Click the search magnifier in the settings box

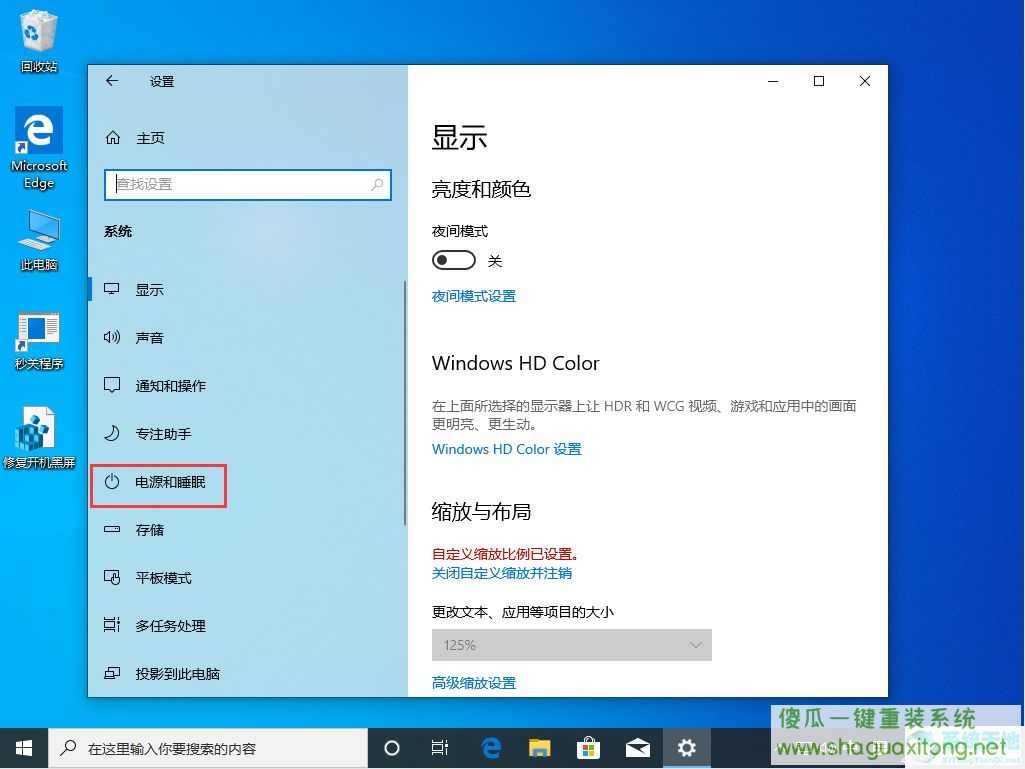click(x=377, y=184)
